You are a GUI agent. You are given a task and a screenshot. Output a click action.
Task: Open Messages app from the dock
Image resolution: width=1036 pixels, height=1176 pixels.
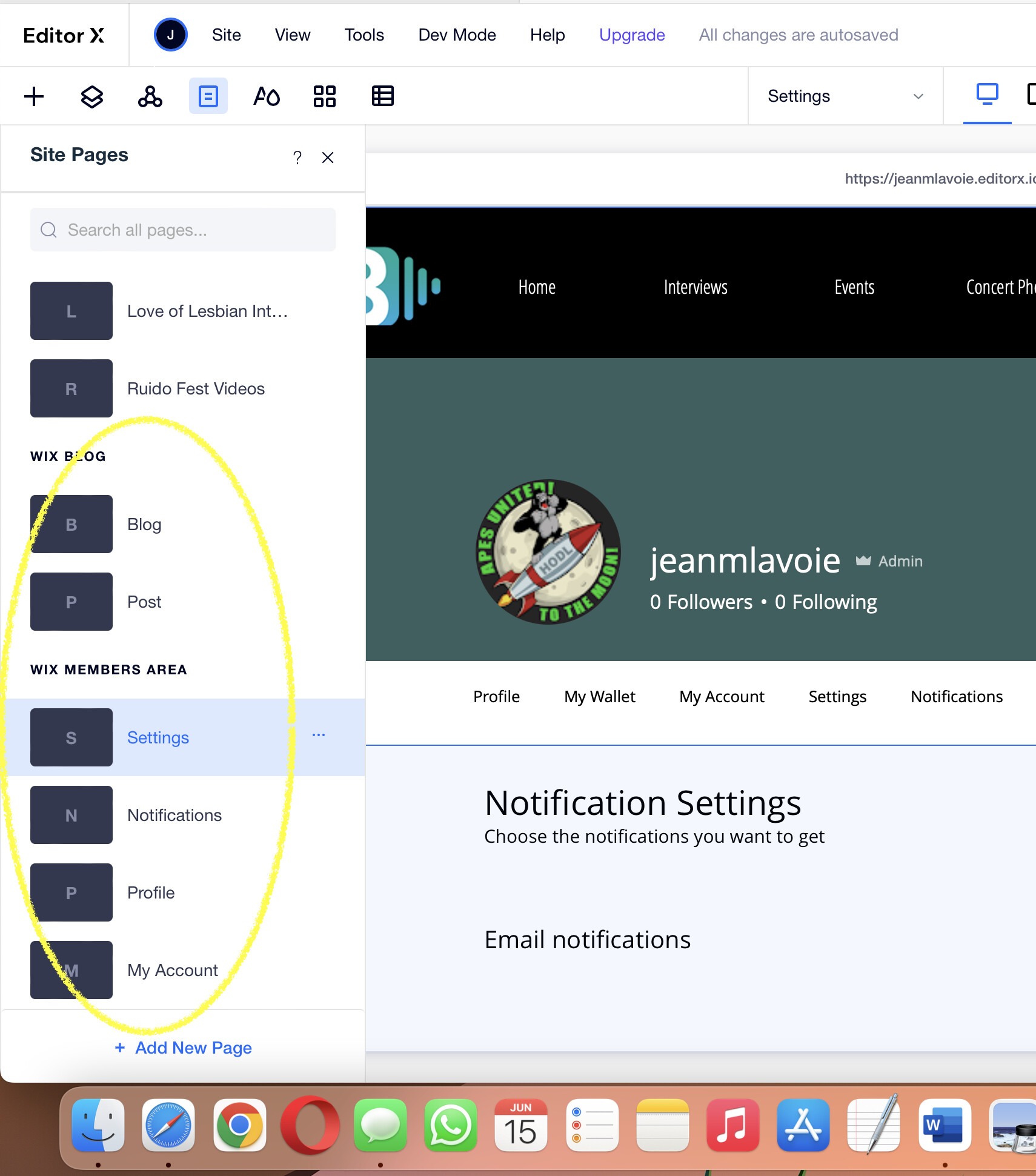coord(380,1125)
